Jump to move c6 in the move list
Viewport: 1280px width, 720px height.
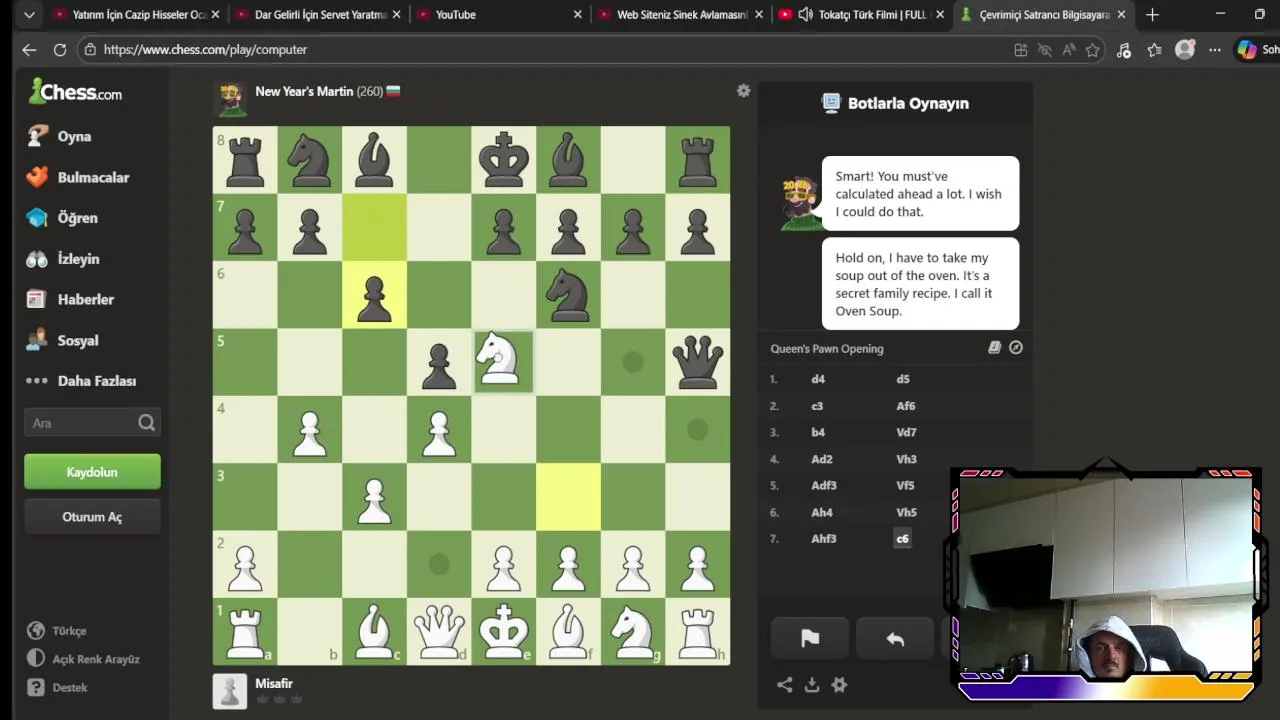902,539
